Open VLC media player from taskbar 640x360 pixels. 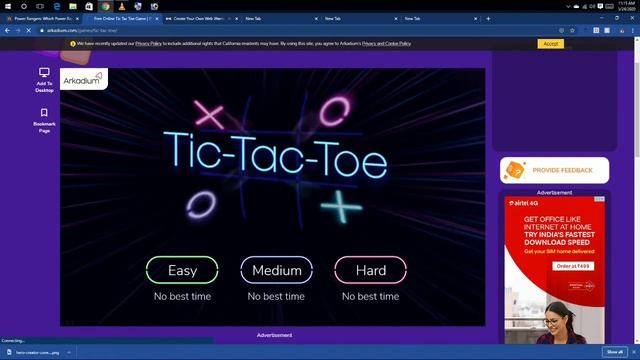pyautogui.click(x=122, y=6)
